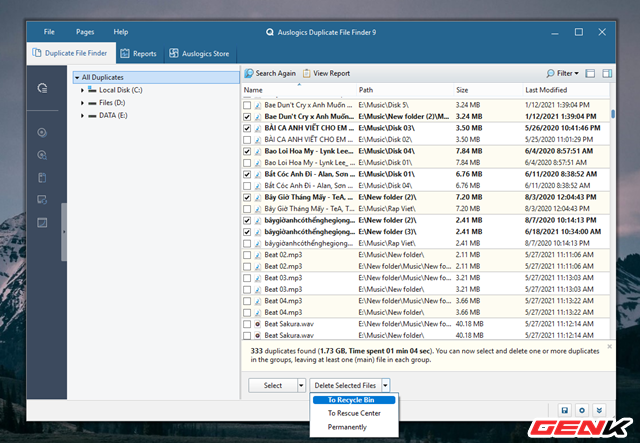Click the file list vertical scrollbar thumb

[613, 114]
